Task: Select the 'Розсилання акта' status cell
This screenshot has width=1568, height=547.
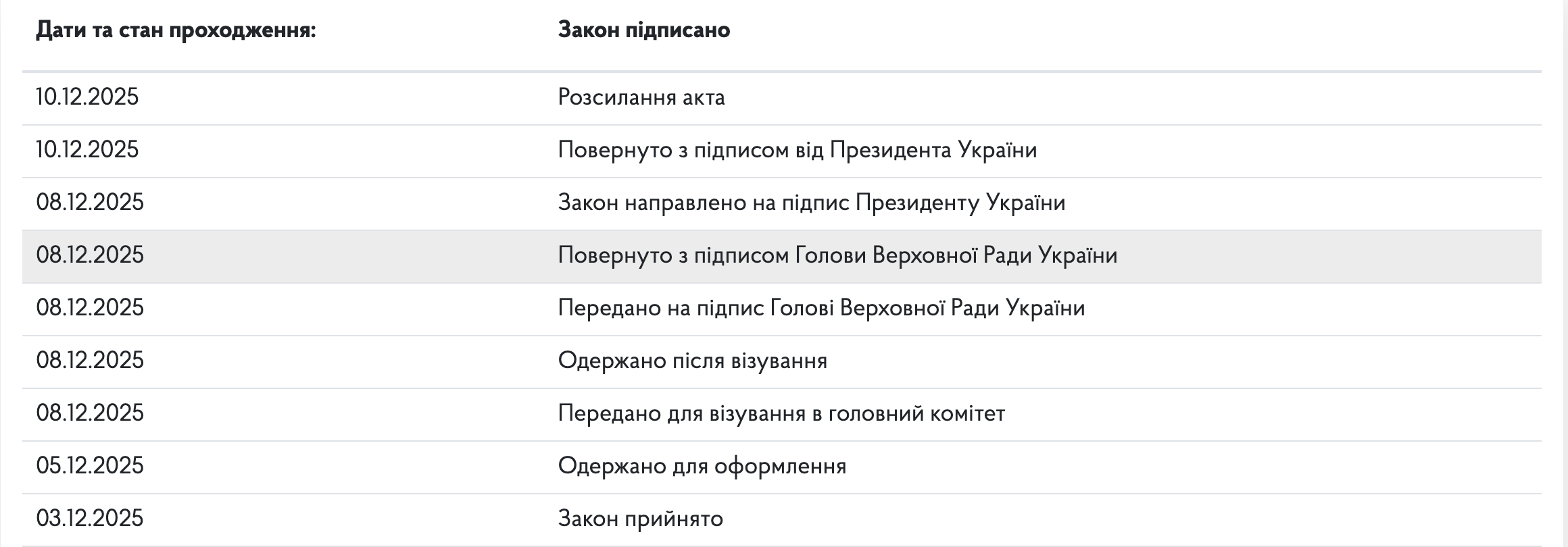Action: pos(641,97)
